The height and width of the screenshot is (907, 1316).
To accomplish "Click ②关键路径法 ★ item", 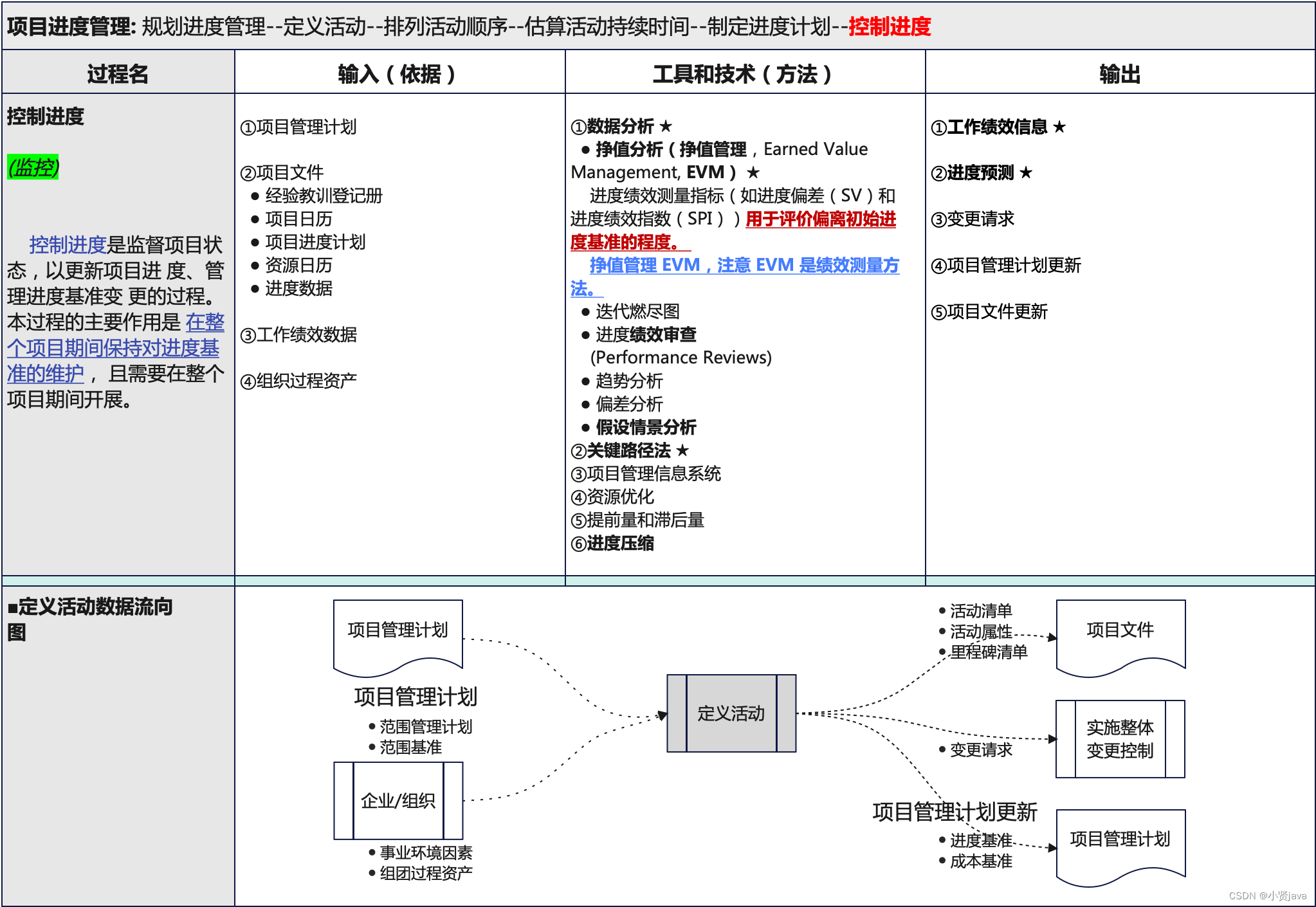I will [x=630, y=450].
